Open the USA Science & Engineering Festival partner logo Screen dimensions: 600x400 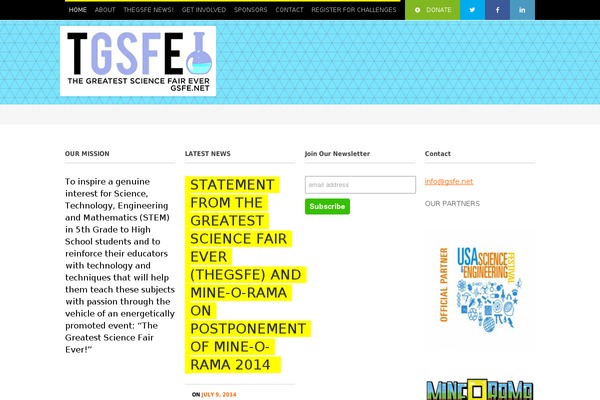tap(480, 289)
